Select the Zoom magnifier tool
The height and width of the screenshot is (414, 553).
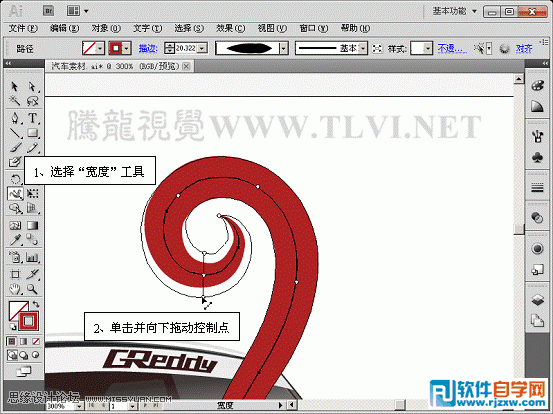(32, 289)
